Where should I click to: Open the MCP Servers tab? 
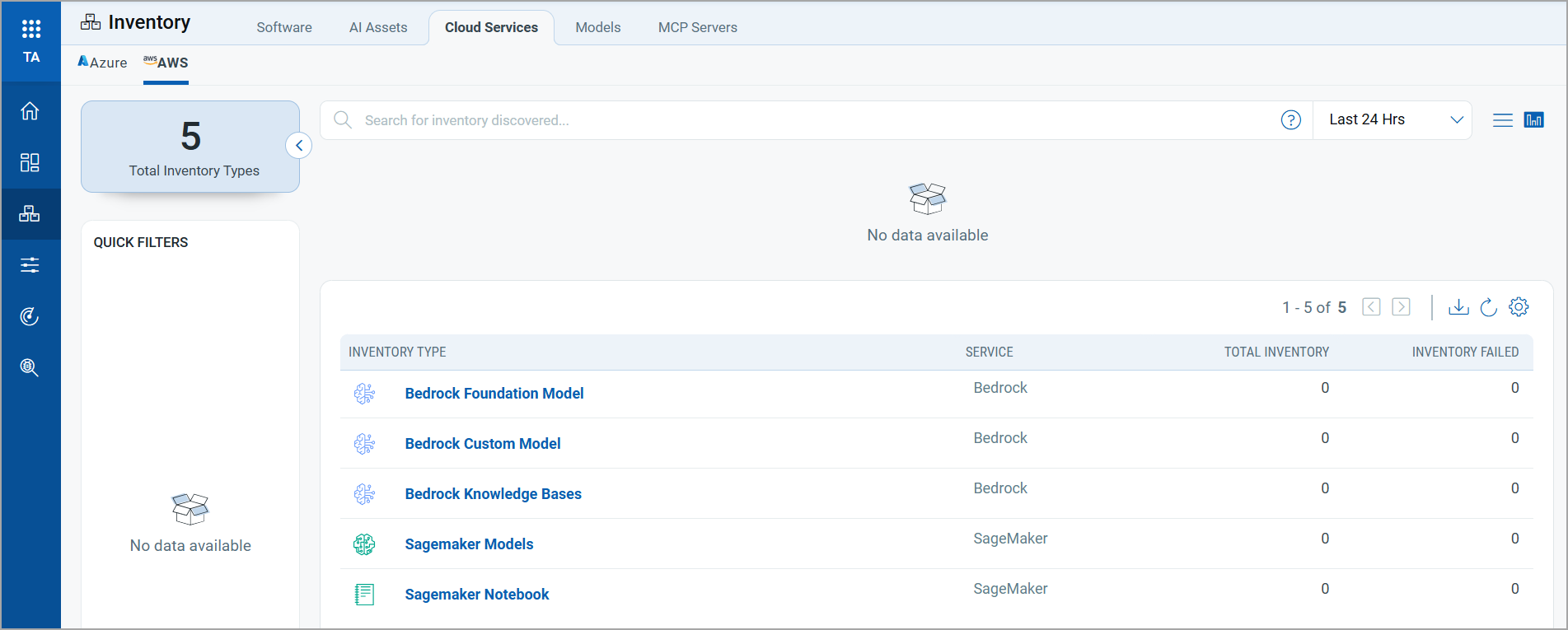click(697, 27)
